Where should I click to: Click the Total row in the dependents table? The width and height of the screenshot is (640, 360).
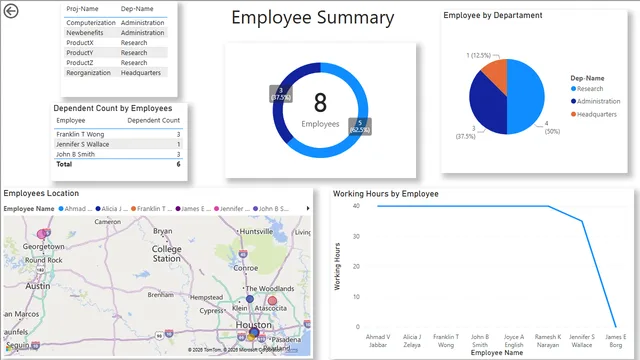pos(118,164)
